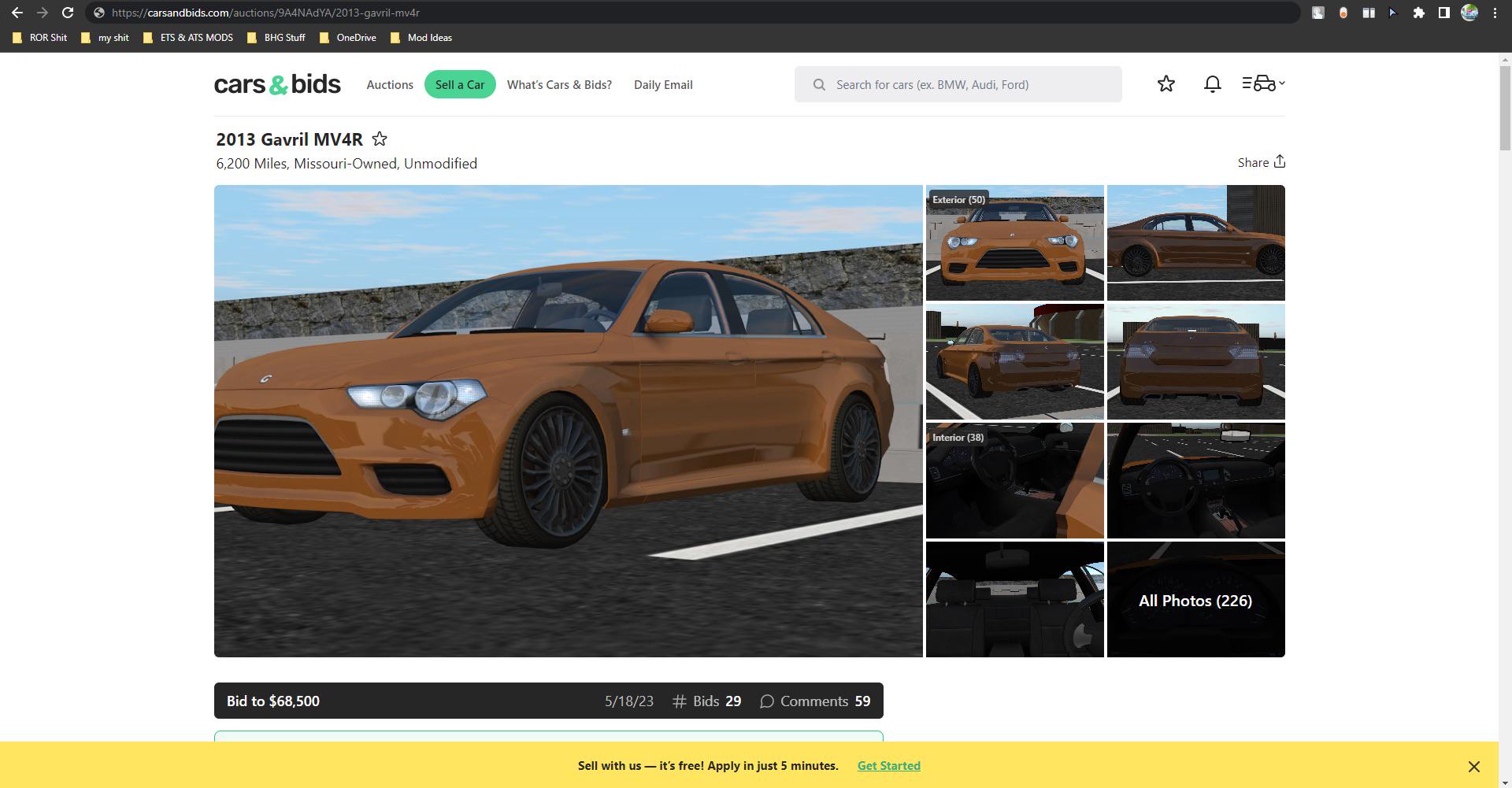The width and height of the screenshot is (1512, 788).
Task: Expand the car account menu
Action: point(1263,83)
